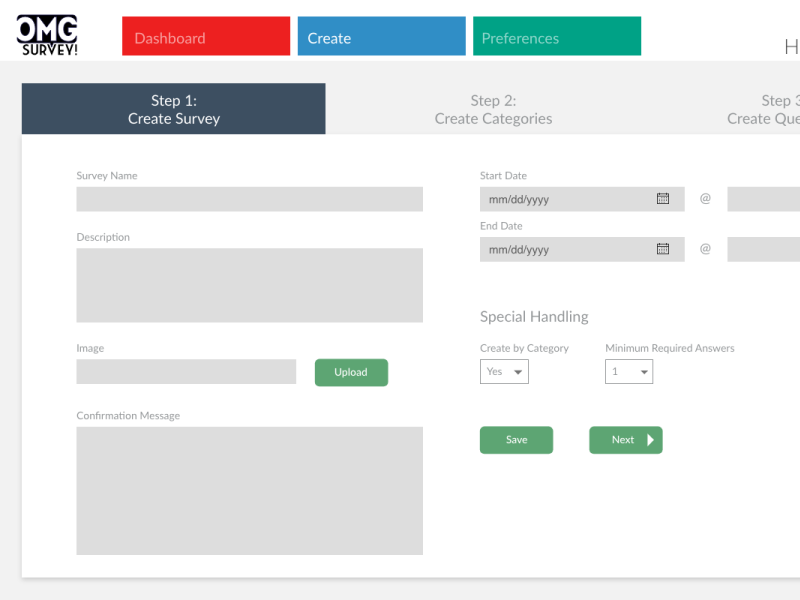Switch to Step 2: Create Categories
The image size is (800, 600).
click(494, 109)
